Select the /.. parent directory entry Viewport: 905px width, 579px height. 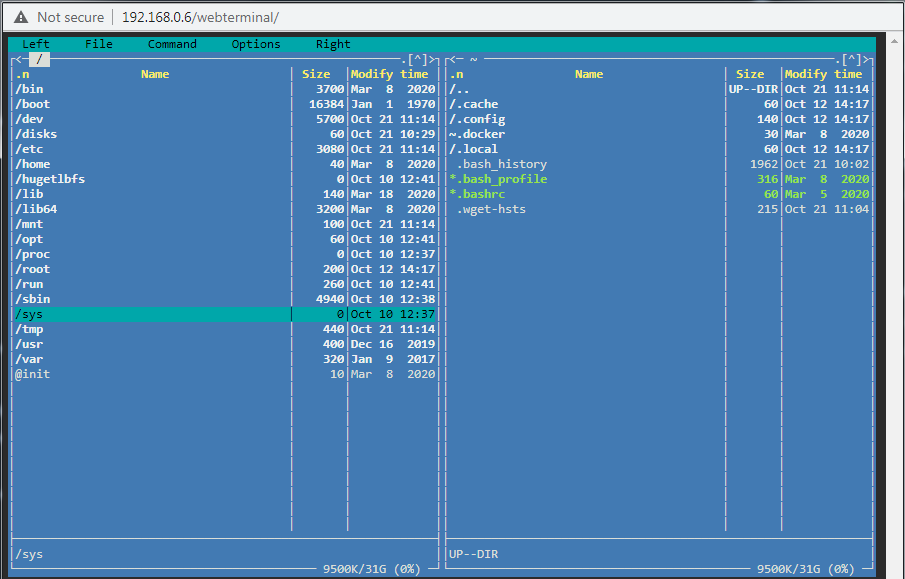(x=659, y=89)
